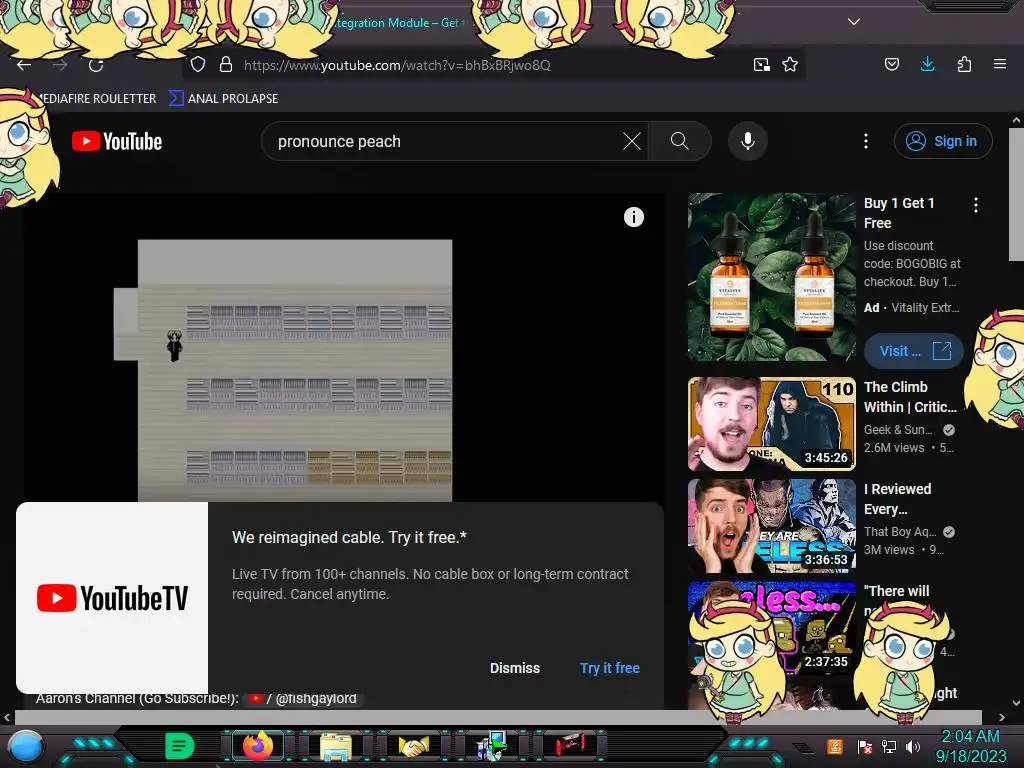Open the red taskbar app icon
The width and height of the screenshot is (1024, 768).
coord(570,745)
